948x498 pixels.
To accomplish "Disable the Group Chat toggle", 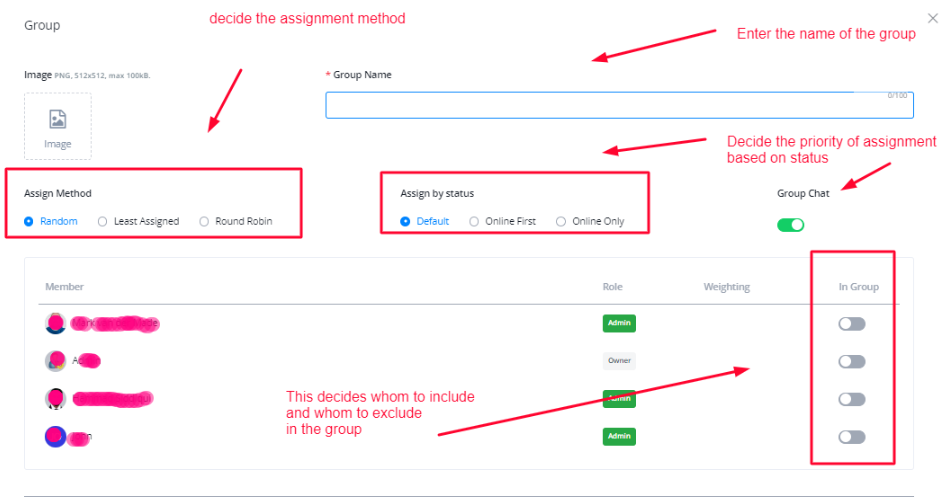I will [x=790, y=224].
